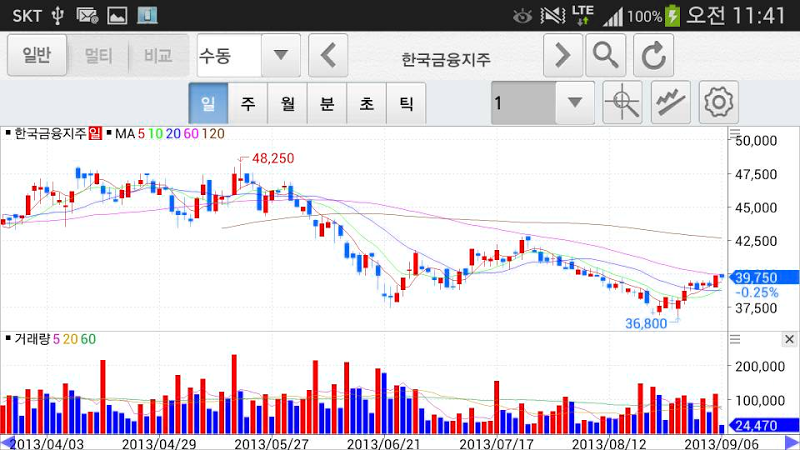Tap the 거래량 volume legend label
Viewport: 800px width, 450px height.
point(32,339)
